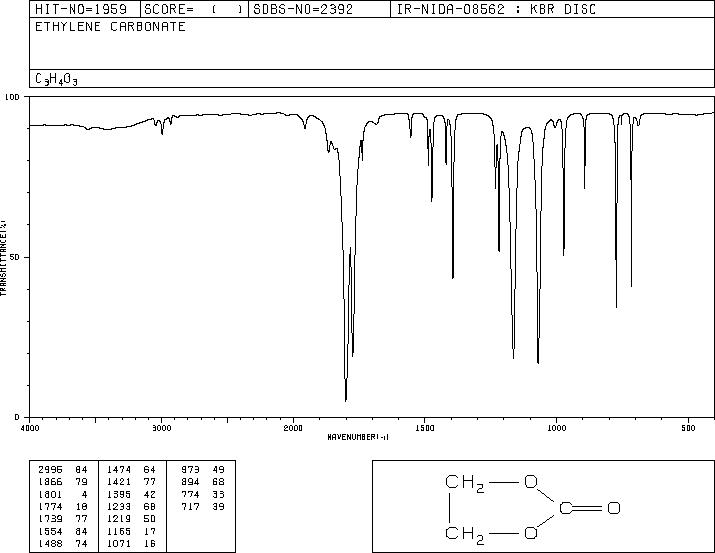Click the 2000 label on the wavenumber axis

tap(293, 428)
